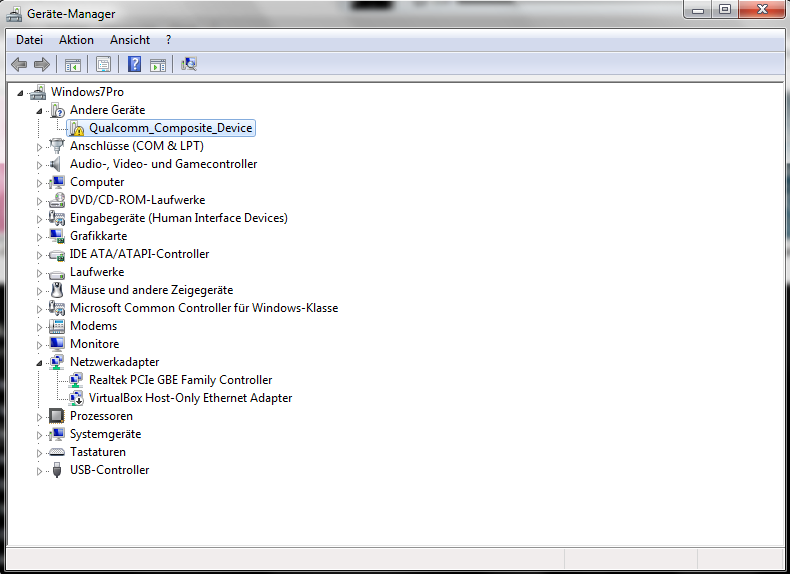Select the Windows7Pro label
The height and width of the screenshot is (574, 790).
pyautogui.click(x=87, y=92)
